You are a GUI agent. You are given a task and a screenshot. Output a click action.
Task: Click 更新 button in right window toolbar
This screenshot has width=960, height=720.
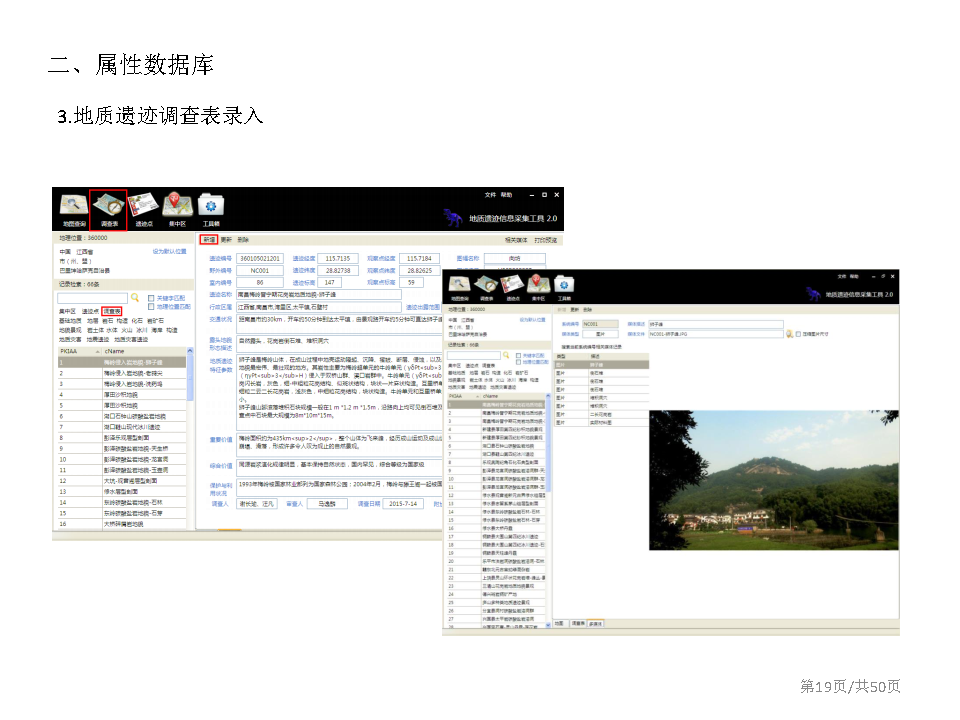click(574, 309)
